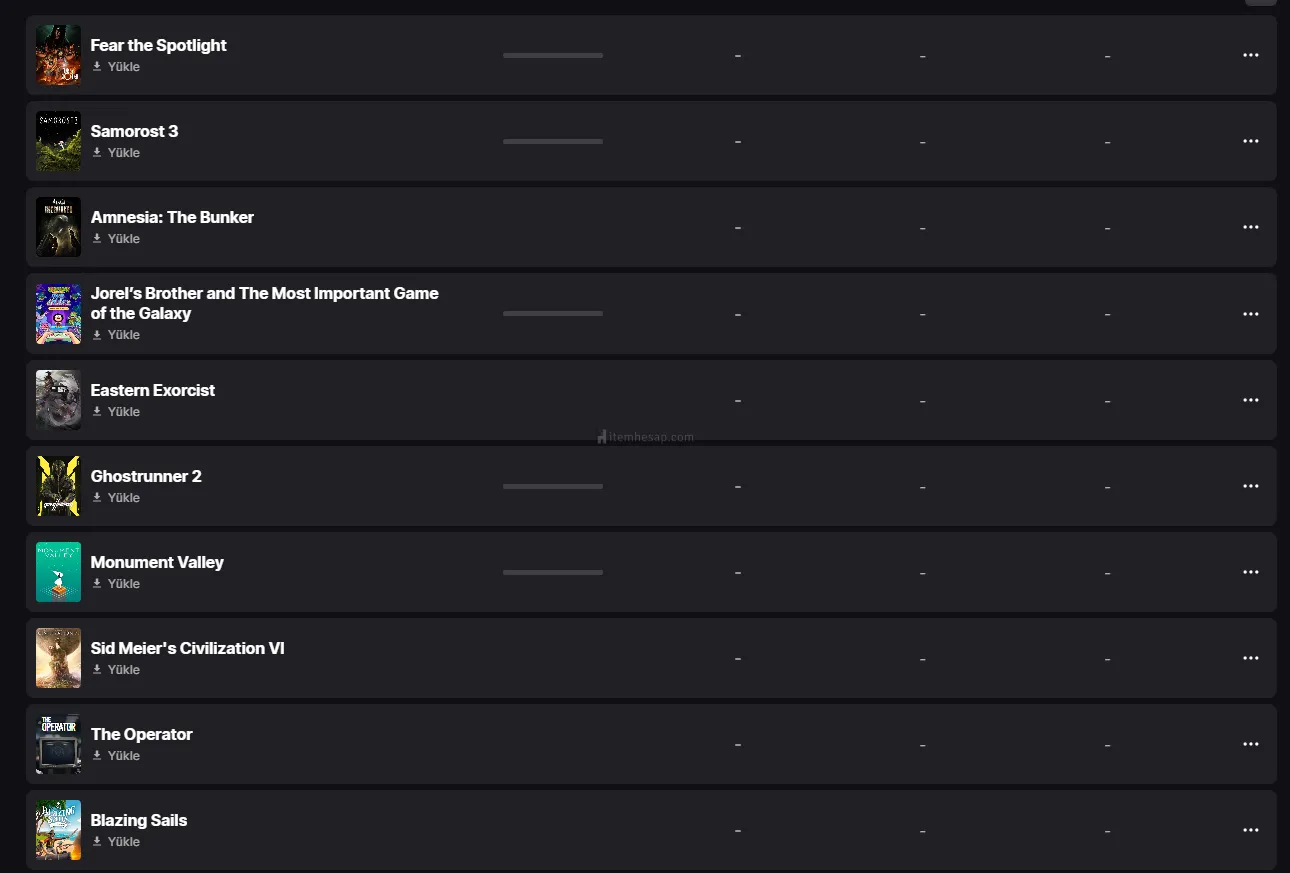This screenshot has width=1290, height=873.
Task: Open options menu for Blazing Sails
Action: (1250, 830)
